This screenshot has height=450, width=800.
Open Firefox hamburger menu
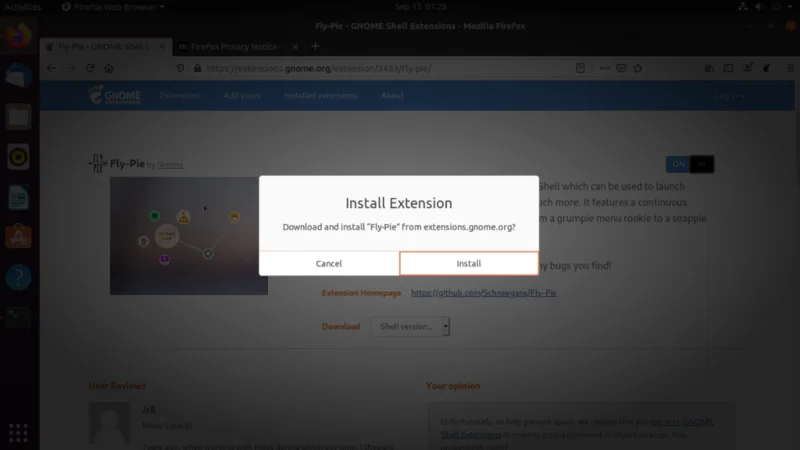click(x=790, y=68)
